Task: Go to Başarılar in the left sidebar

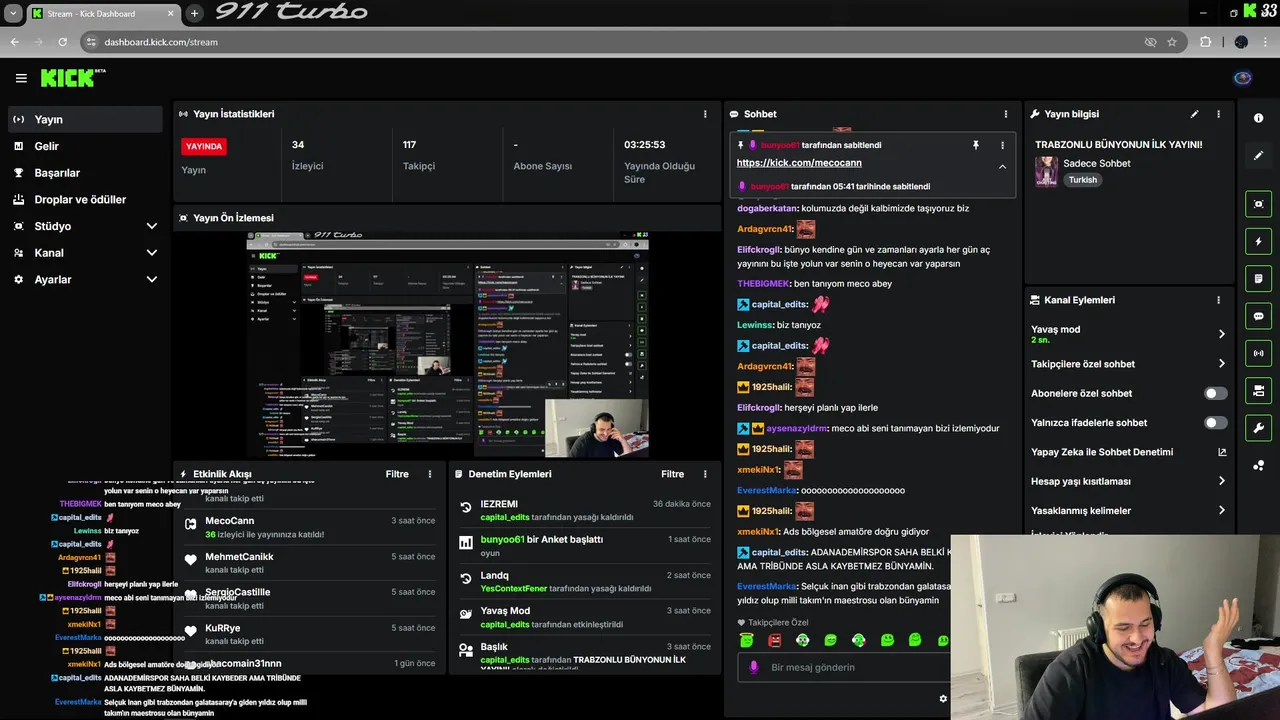Action: click(x=85, y=173)
